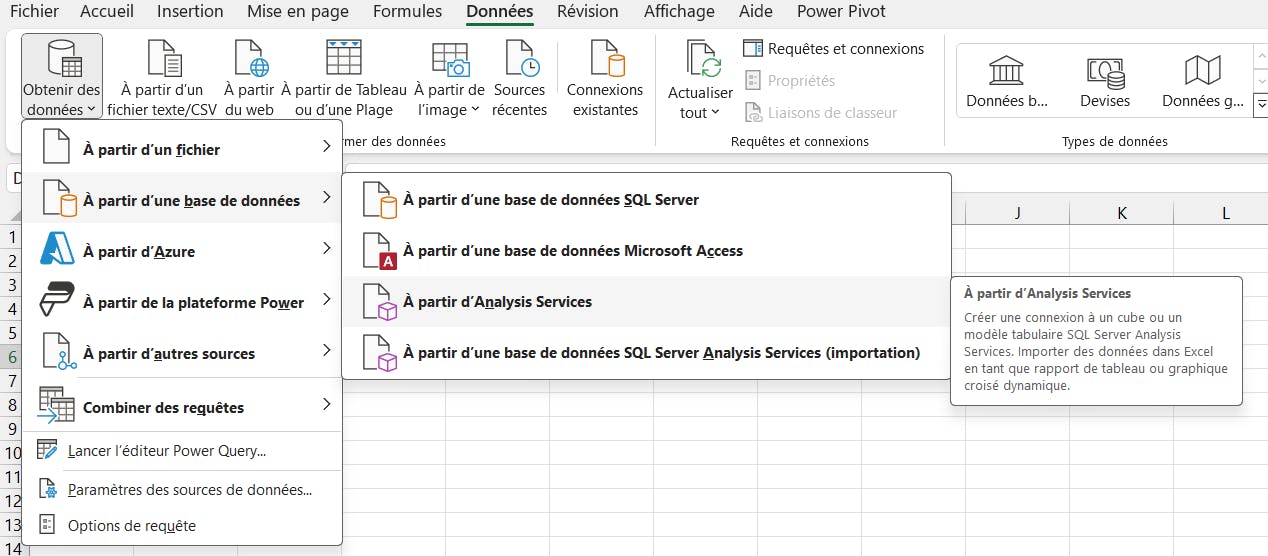Viewport: 1268px width, 556px height.
Task: Click the greyed Propriétés button
Action: 790,80
